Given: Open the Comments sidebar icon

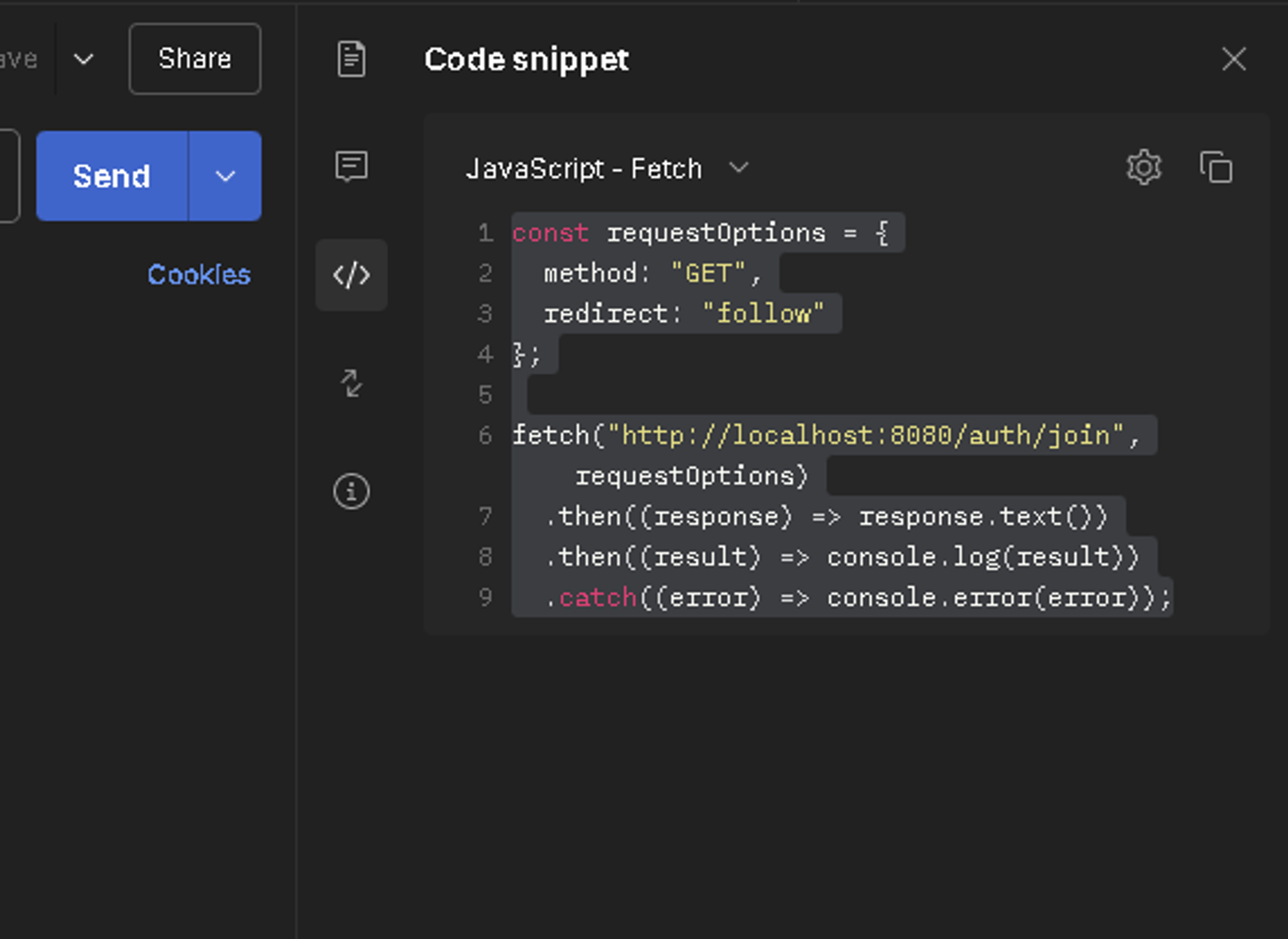Looking at the screenshot, I should click(351, 167).
